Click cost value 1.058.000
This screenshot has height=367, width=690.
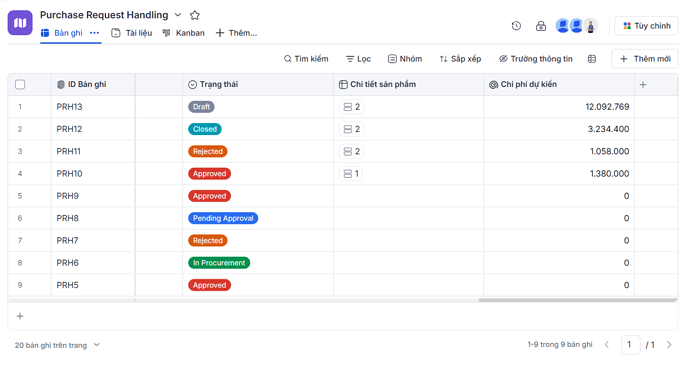click(609, 151)
